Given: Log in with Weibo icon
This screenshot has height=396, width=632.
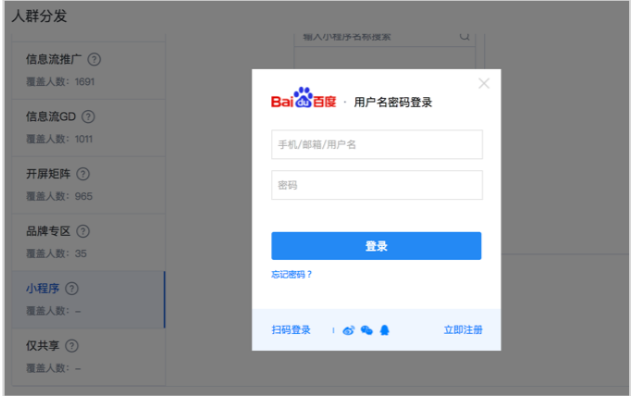Looking at the screenshot, I should [x=348, y=330].
